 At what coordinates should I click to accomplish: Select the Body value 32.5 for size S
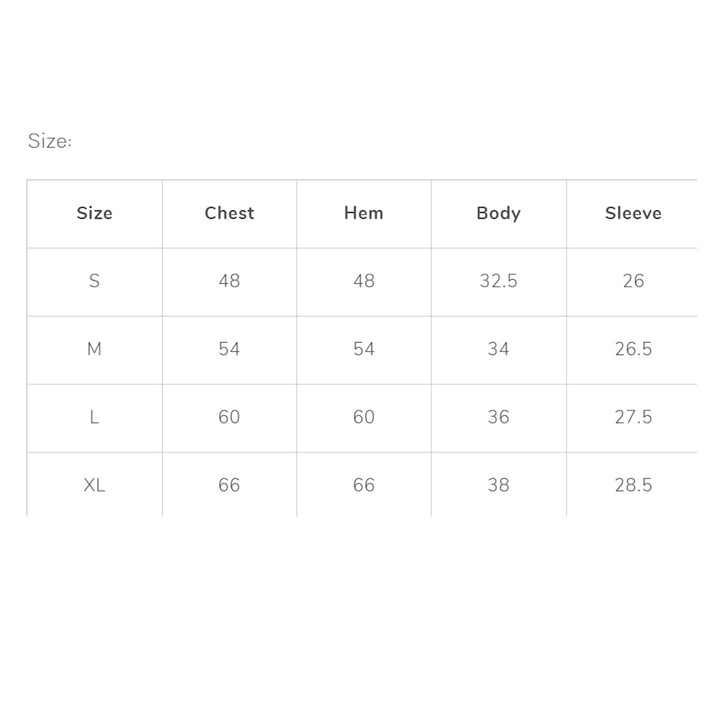[x=498, y=281]
